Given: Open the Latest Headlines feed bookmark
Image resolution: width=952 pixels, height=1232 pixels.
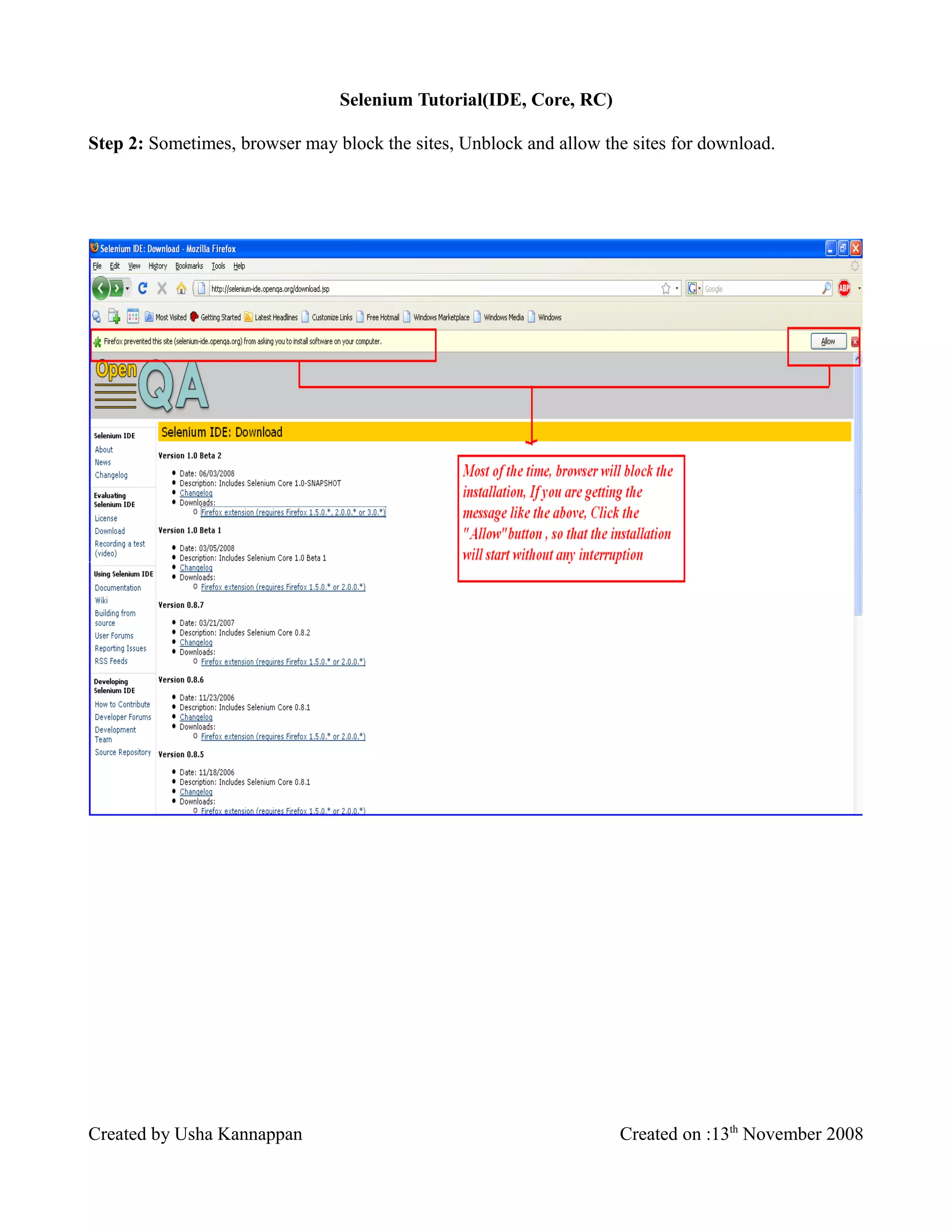Looking at the screenshot, I should [271, 317].
